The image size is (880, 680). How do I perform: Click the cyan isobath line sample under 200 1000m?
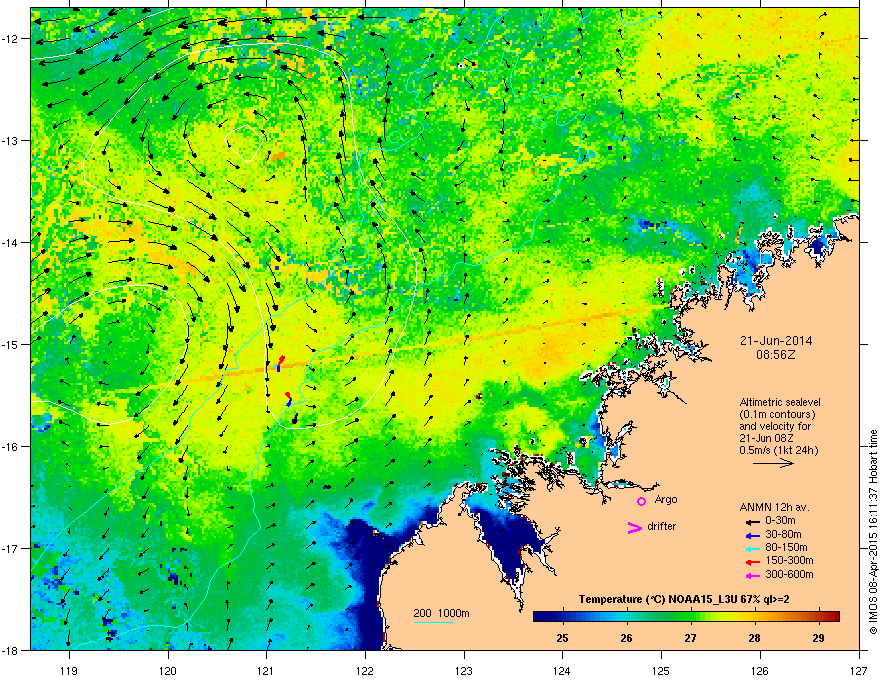pos(434,622)
